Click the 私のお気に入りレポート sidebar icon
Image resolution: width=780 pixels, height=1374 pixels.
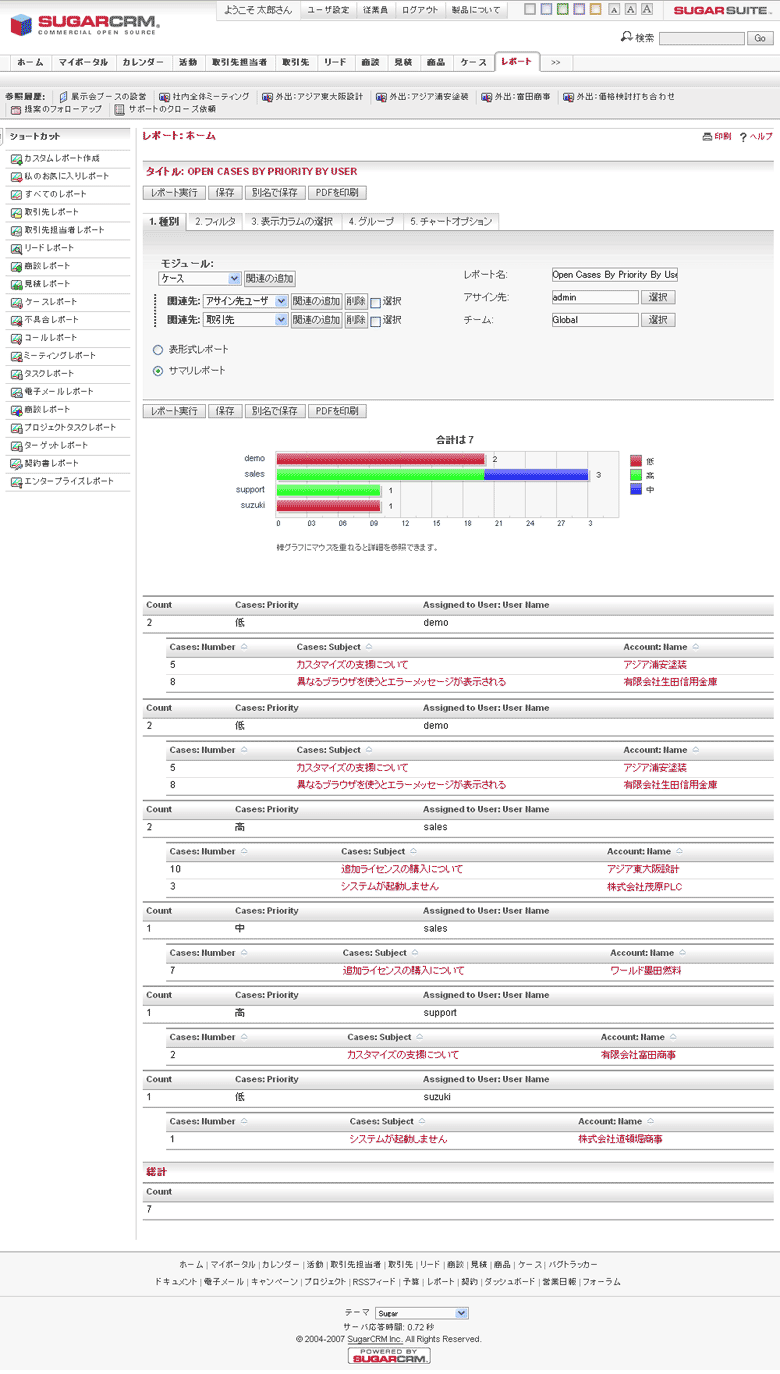tap(17, 176)
